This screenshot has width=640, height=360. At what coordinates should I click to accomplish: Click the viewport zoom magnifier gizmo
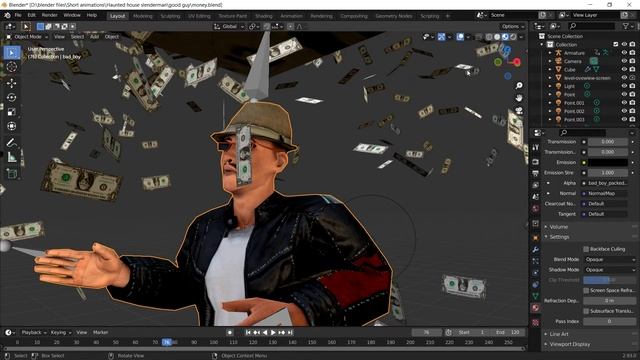tap(519, 85)
